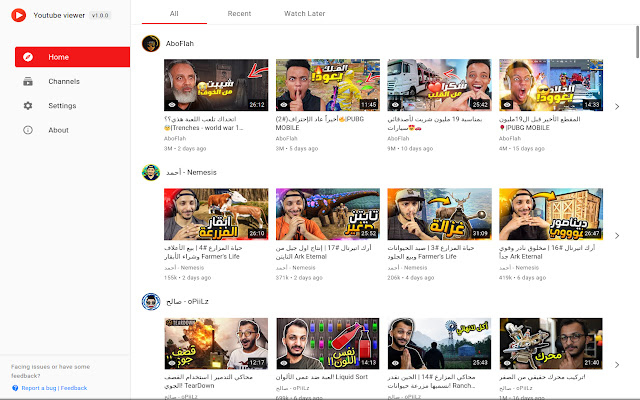
Task: Show next videos in oPiiLz row
Action: pos(617,364)
